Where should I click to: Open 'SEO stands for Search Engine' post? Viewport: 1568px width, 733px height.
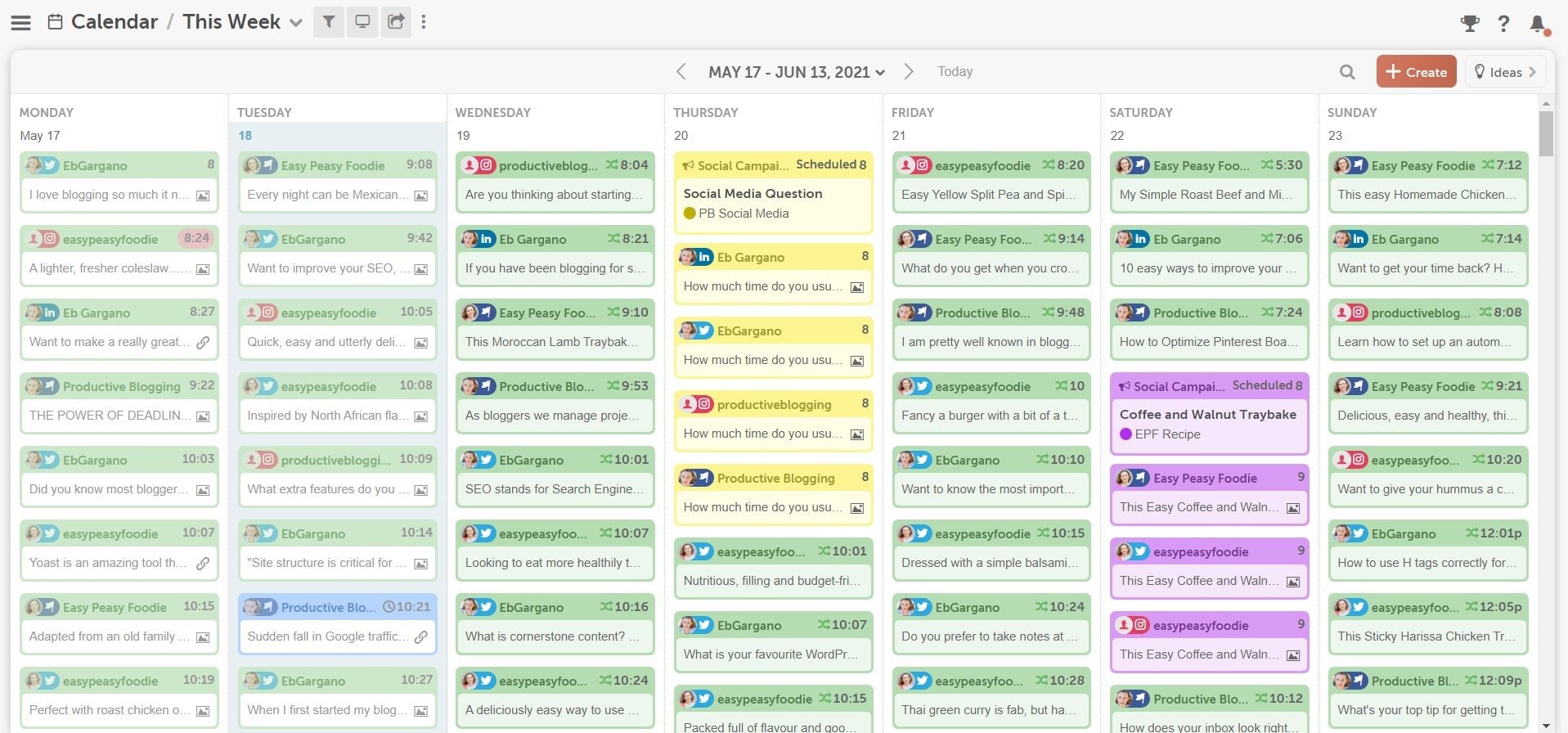(x=555, y=477)
